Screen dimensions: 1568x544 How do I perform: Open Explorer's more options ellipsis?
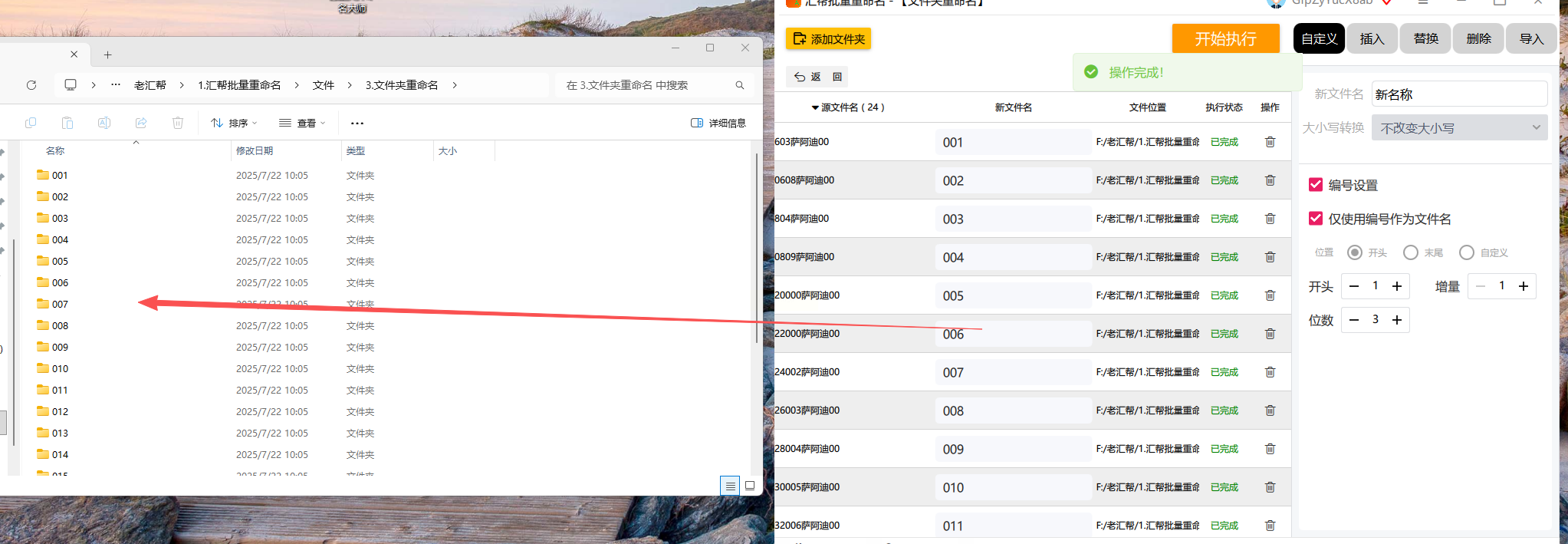click(357, 123)
